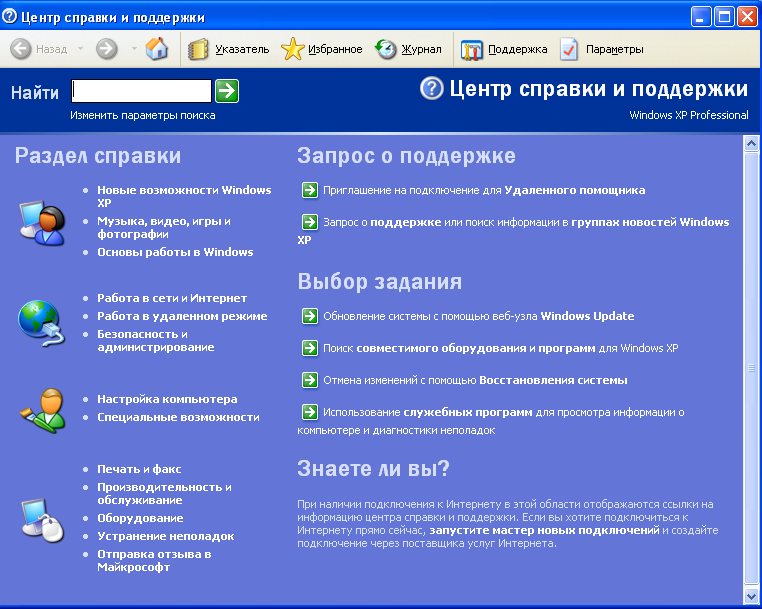This screenshot has width=762, height=609.
Task: Open the Параметры options checklist icon
Action: 569,49
